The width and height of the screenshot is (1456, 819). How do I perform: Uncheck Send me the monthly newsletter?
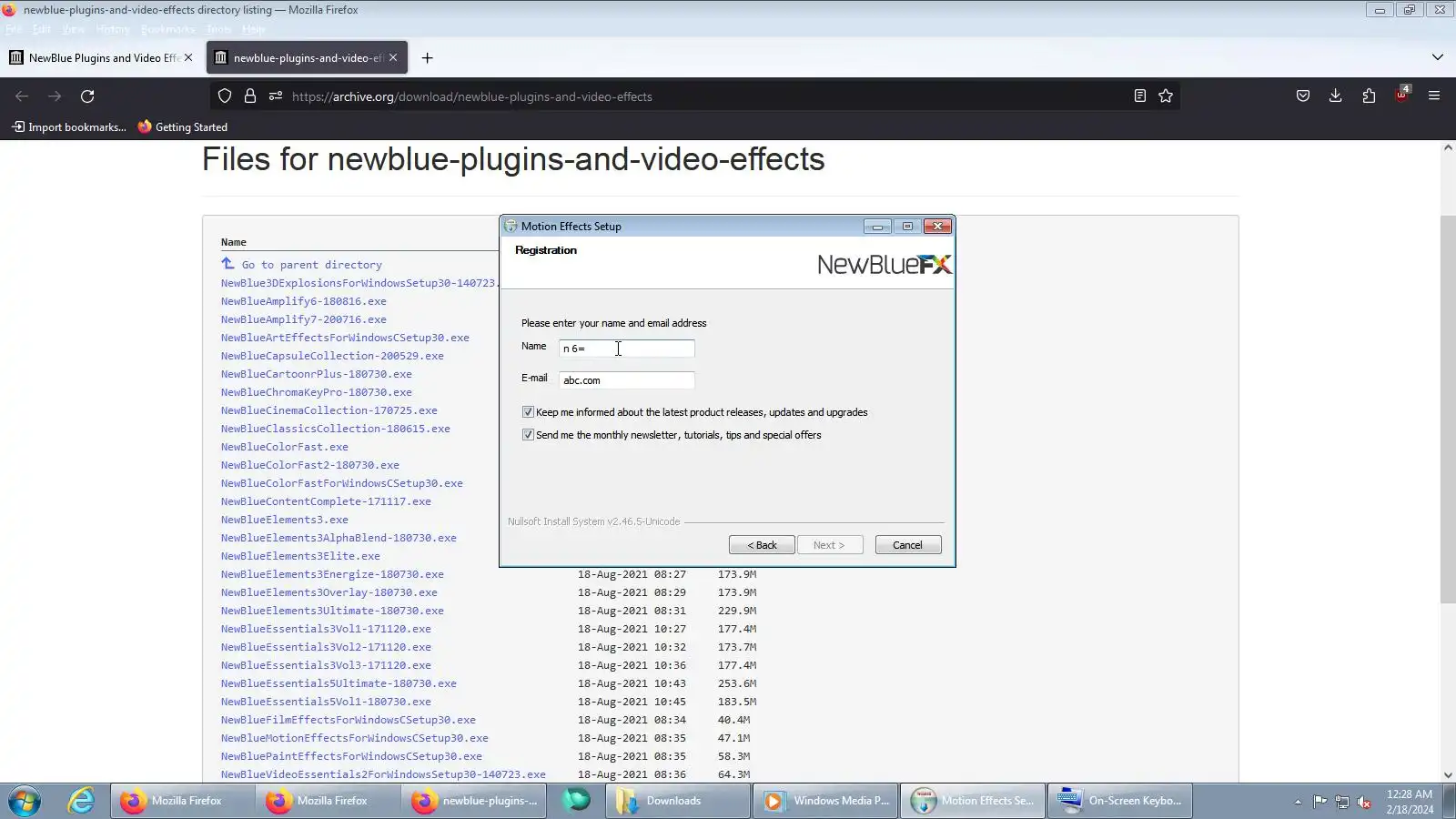coord(528,435)
